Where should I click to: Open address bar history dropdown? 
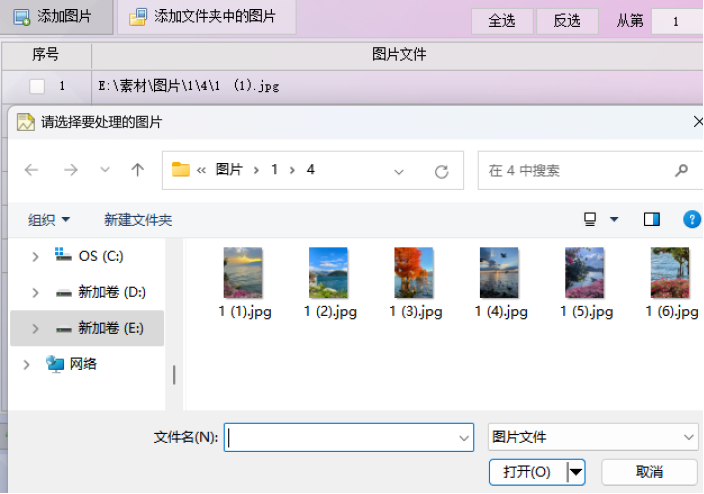click(x=399, y=171)
